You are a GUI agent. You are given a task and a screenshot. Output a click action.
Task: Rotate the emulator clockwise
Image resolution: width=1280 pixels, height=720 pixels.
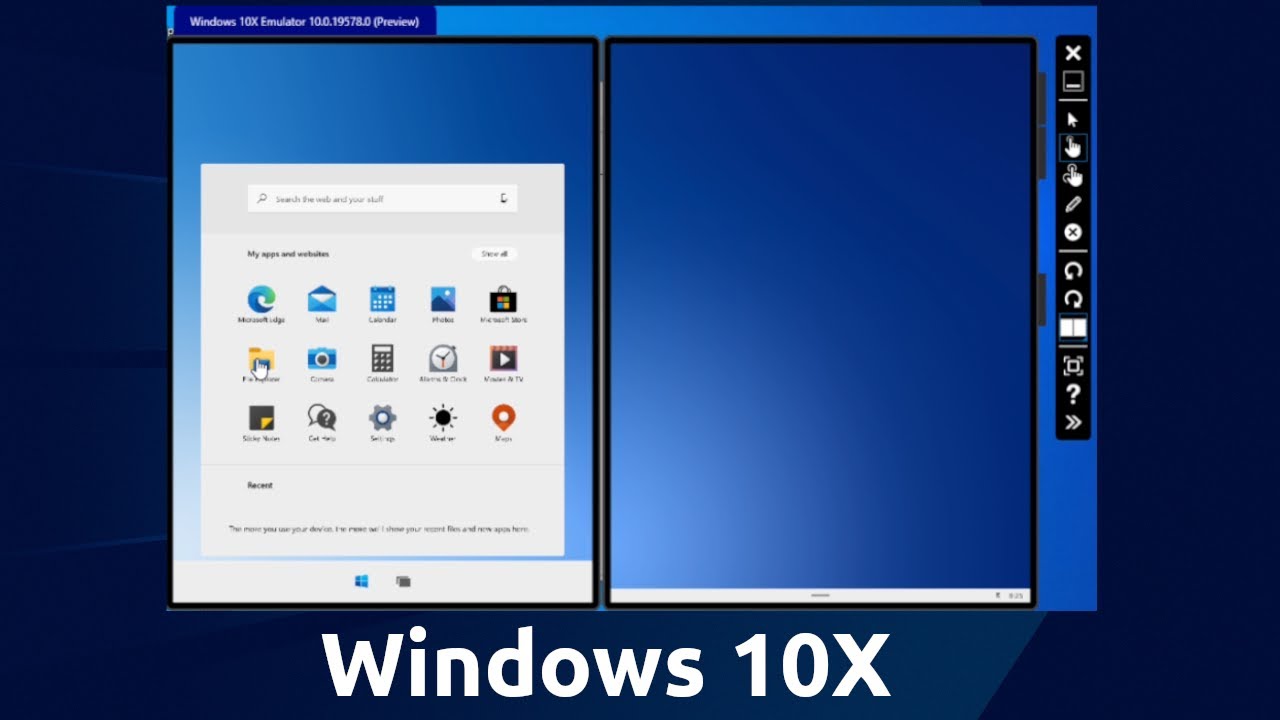[1073, 298]
